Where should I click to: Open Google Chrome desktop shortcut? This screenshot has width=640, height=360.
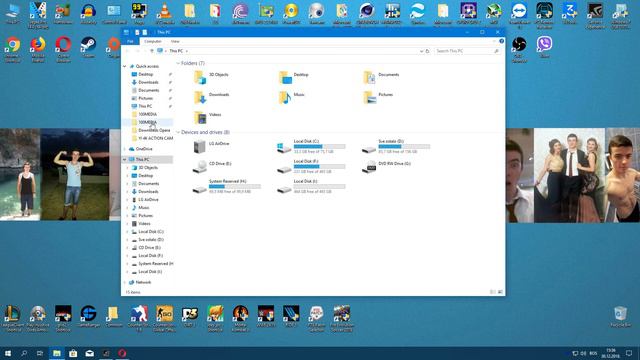click(x=13, y=49)
